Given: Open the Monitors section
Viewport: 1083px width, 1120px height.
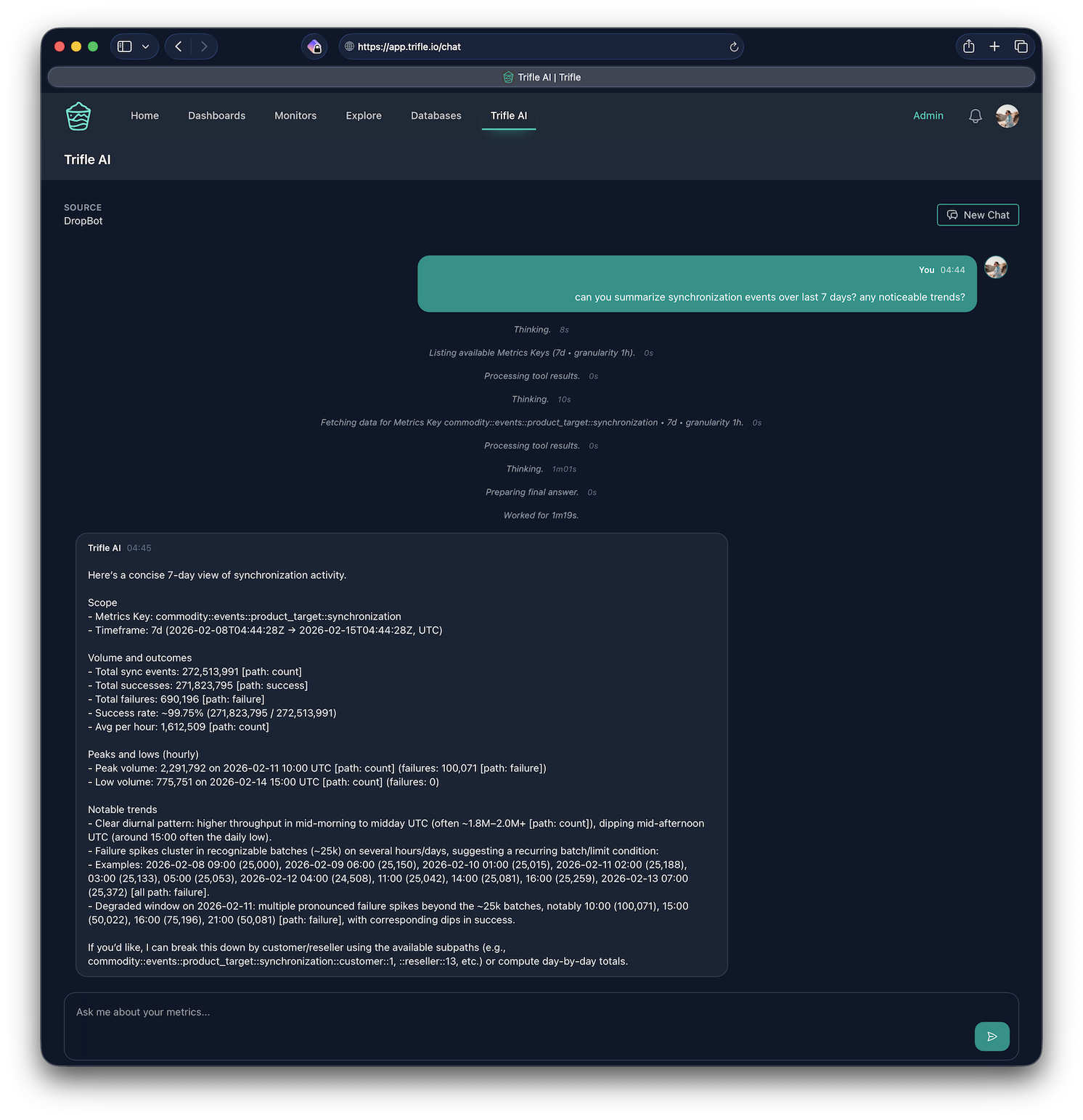Looking at the screenshot, I should (295, 115).
